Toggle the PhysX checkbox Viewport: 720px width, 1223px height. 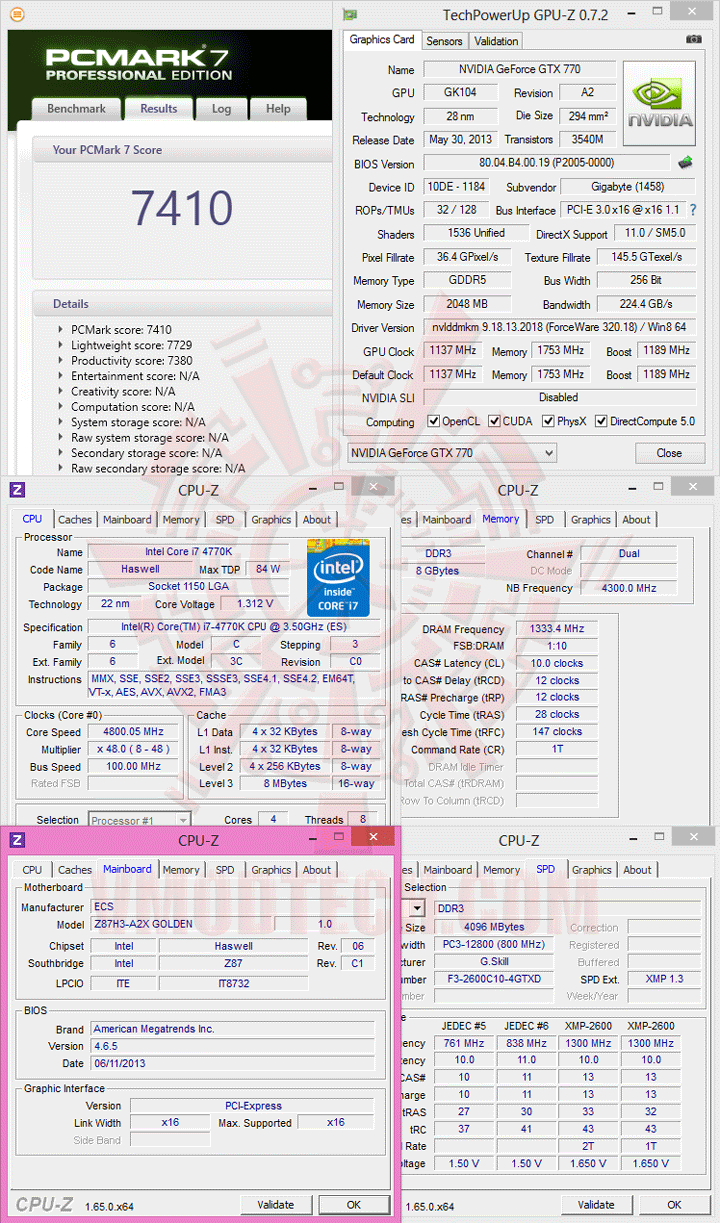pos(549,421)
